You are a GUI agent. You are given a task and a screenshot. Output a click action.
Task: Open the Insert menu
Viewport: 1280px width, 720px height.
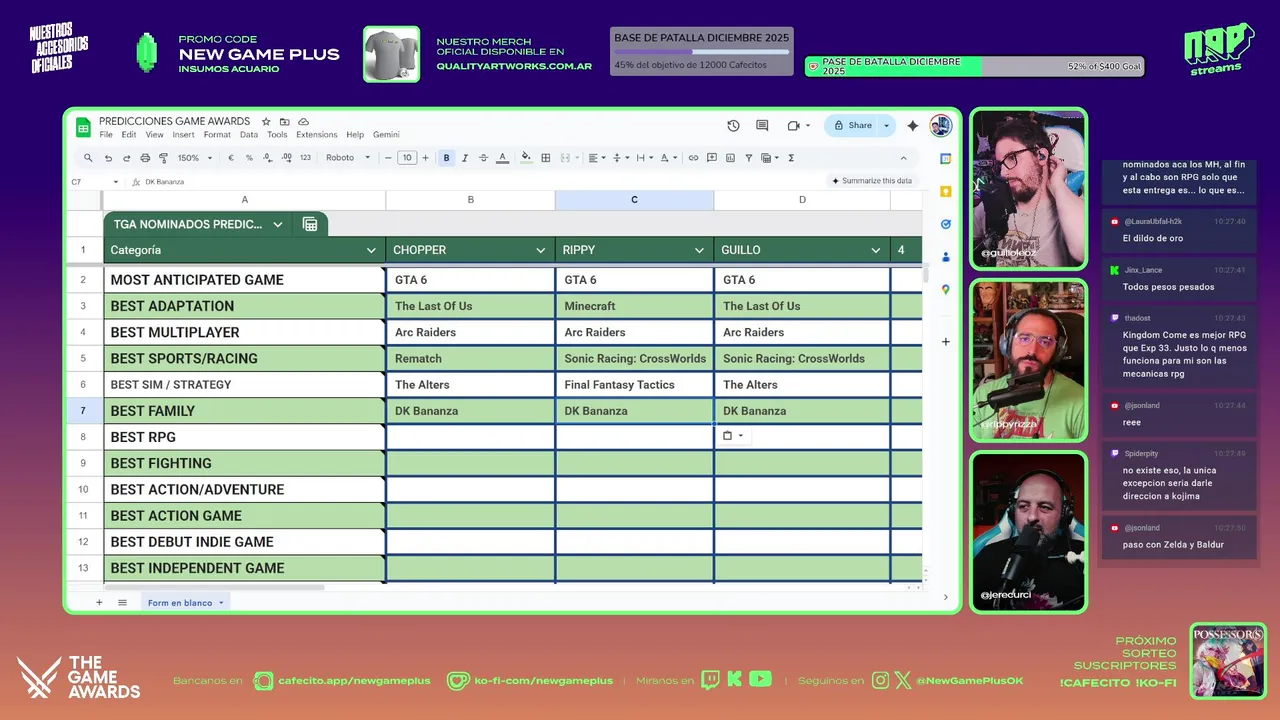click(183, 135)
